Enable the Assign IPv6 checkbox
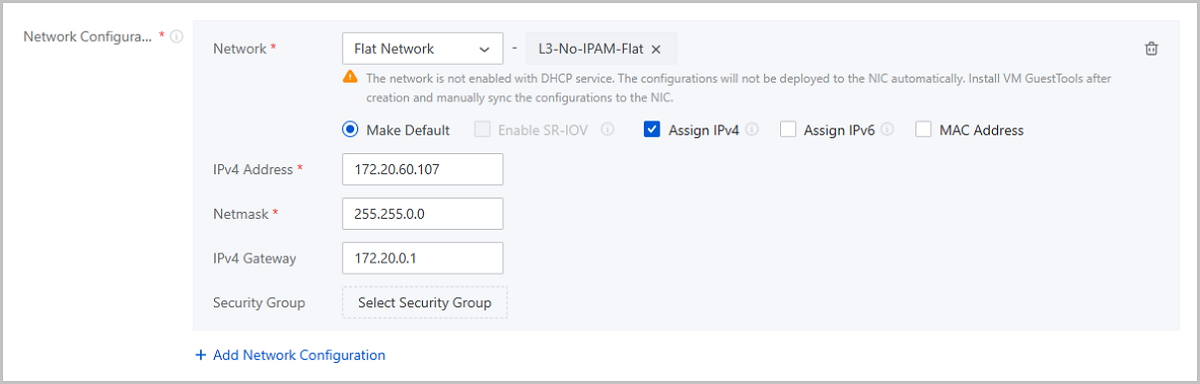The image size is (1200, 384). coord(788,129)
